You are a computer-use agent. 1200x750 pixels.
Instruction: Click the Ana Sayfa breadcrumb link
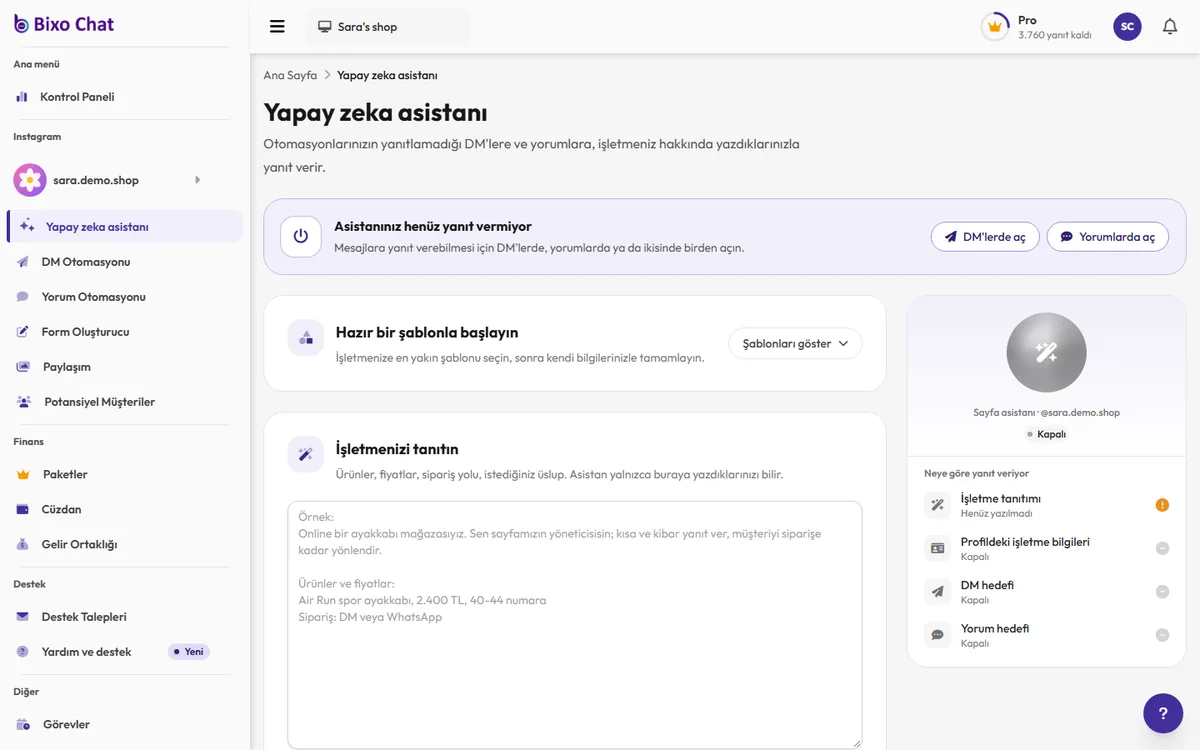click(x=290, y=75)
